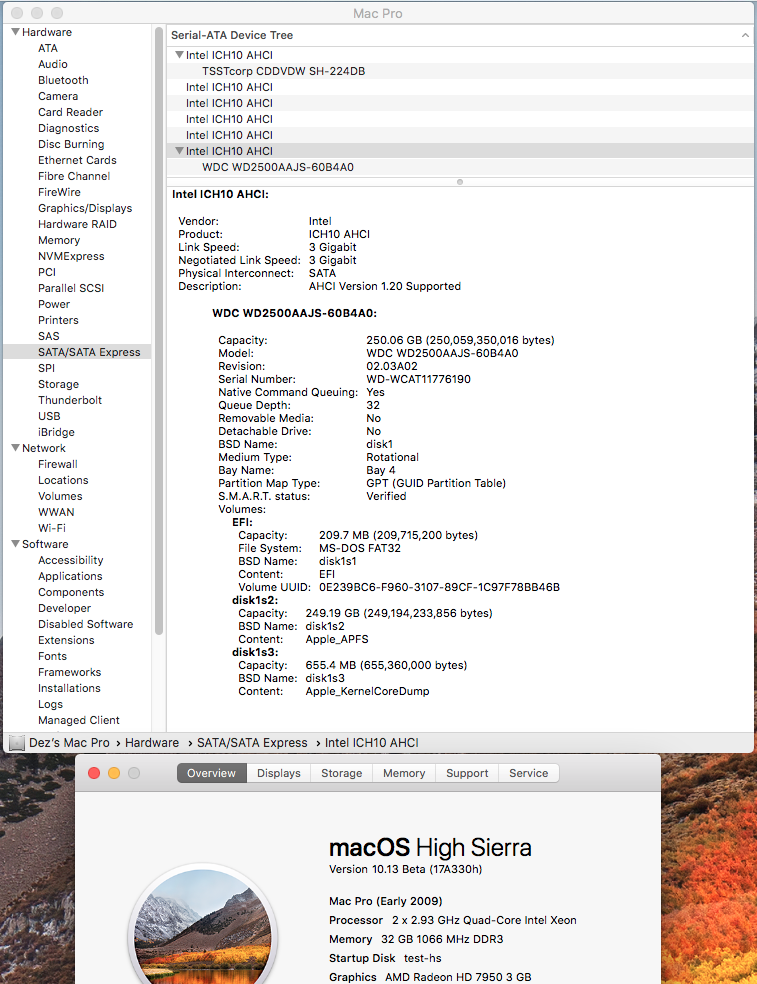Select Storage in the hardware sidebar

pos(58,384)
